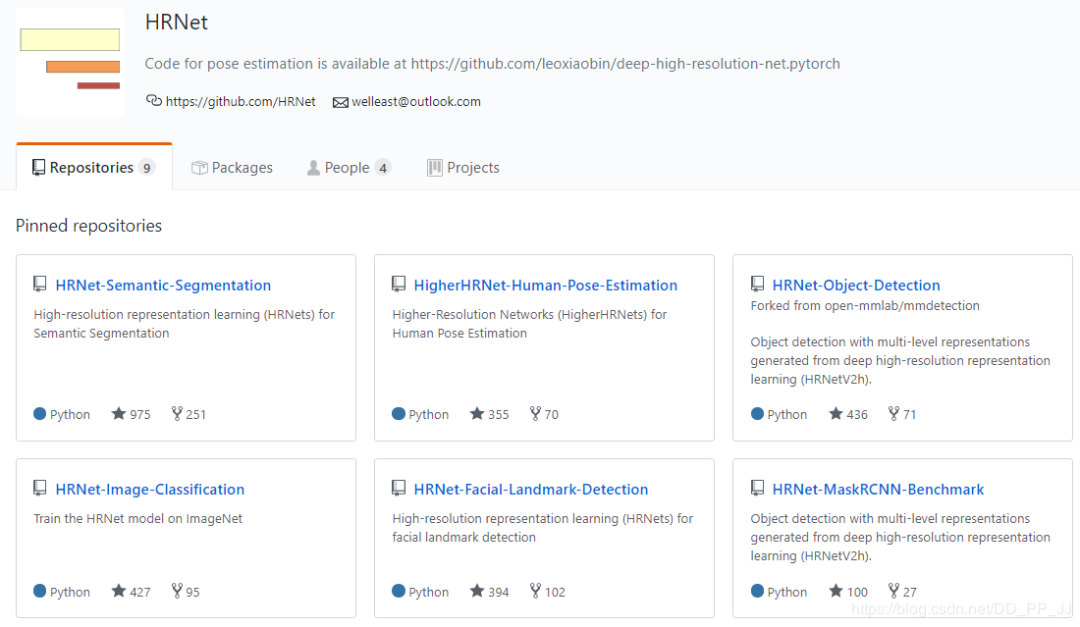Screen dimensions: 1080x627
Task: Open the Repositories tab
Action: point(93,168)
